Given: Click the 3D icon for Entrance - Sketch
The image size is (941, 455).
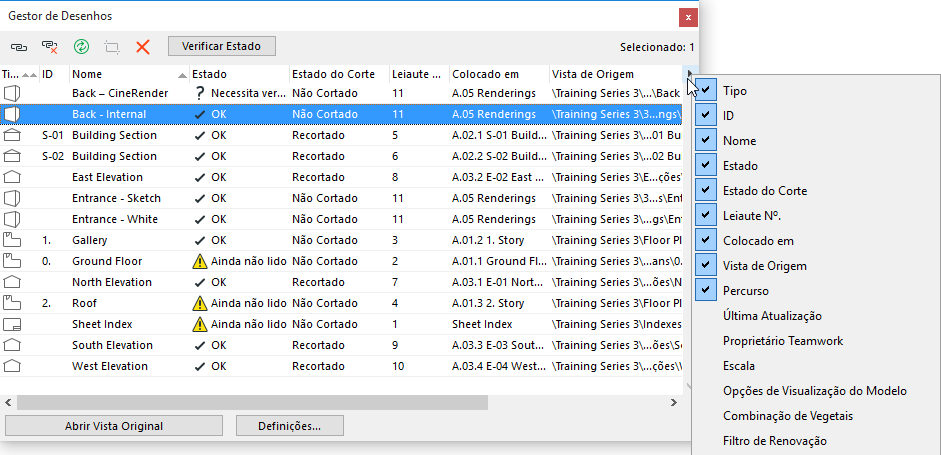Looking at the screenshot, I should coord(12,198).
